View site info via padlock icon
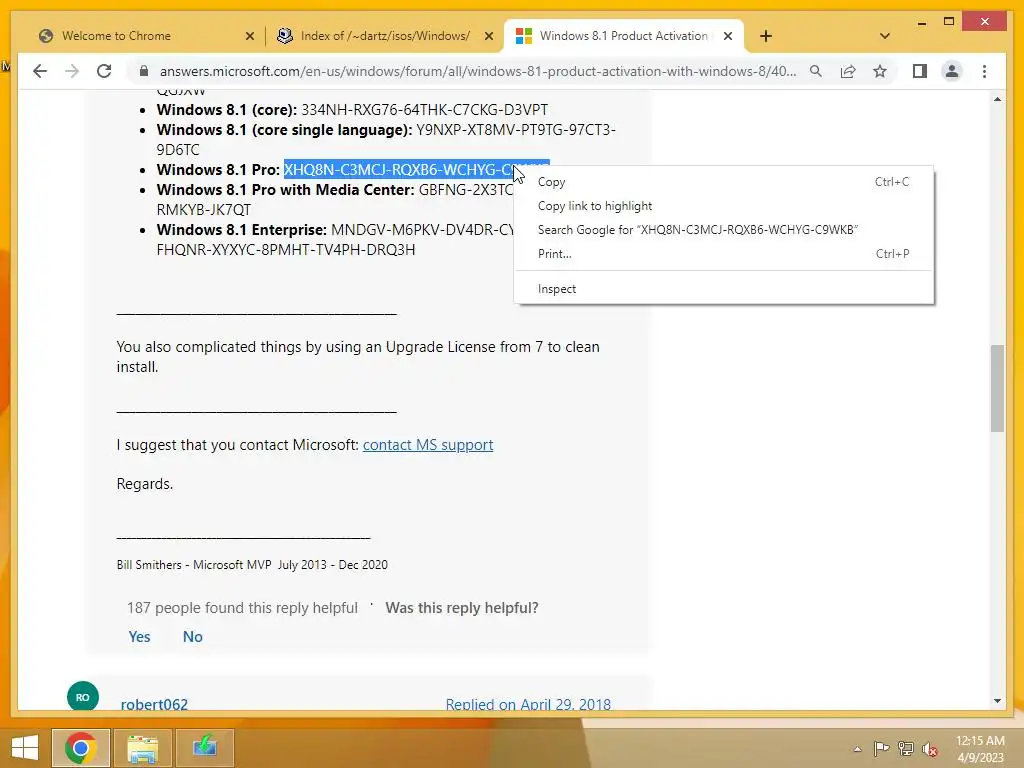Screen dimensions: 1024x768 tap(144, 71)
